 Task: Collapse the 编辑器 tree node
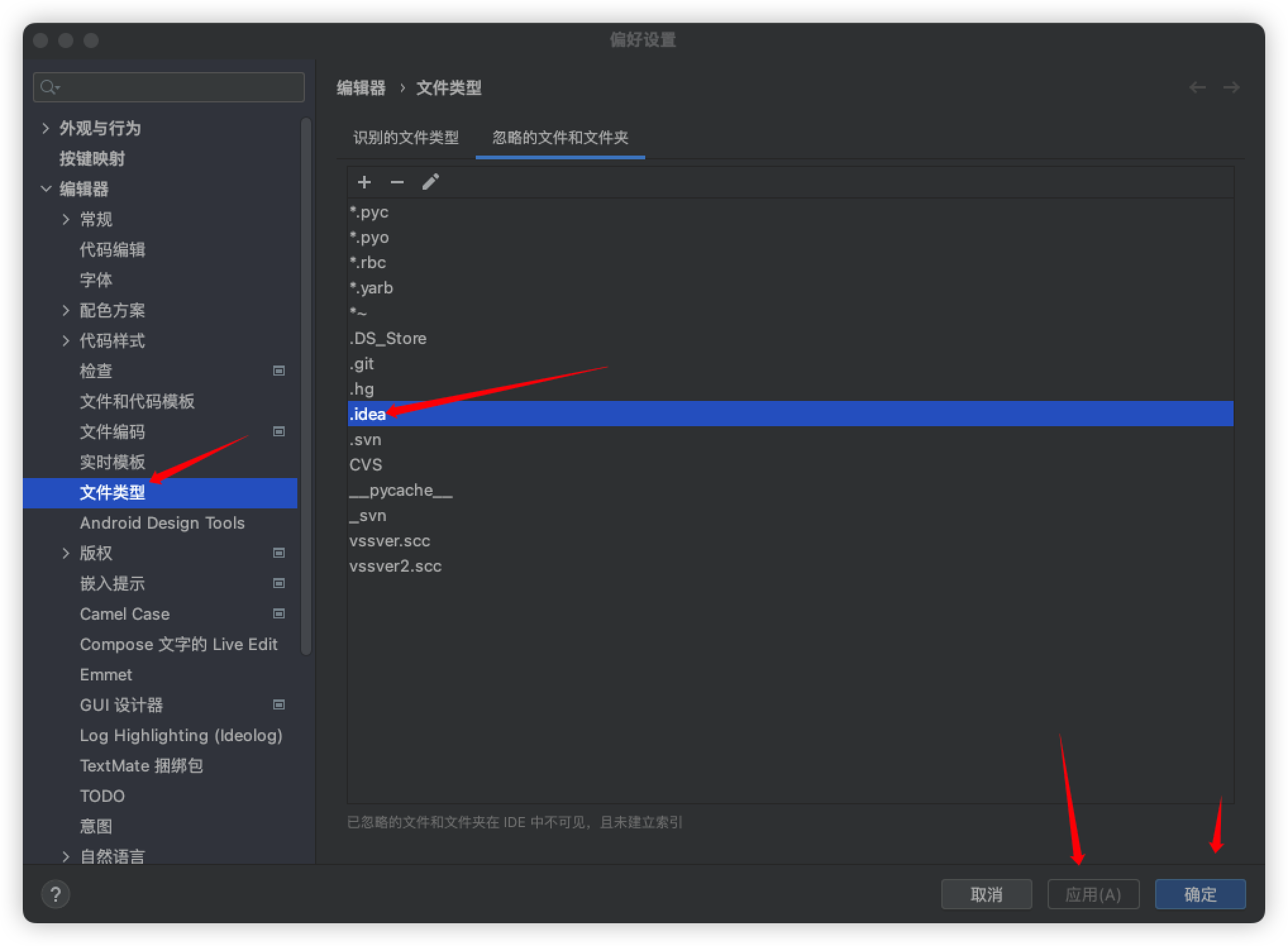point(46,189)
